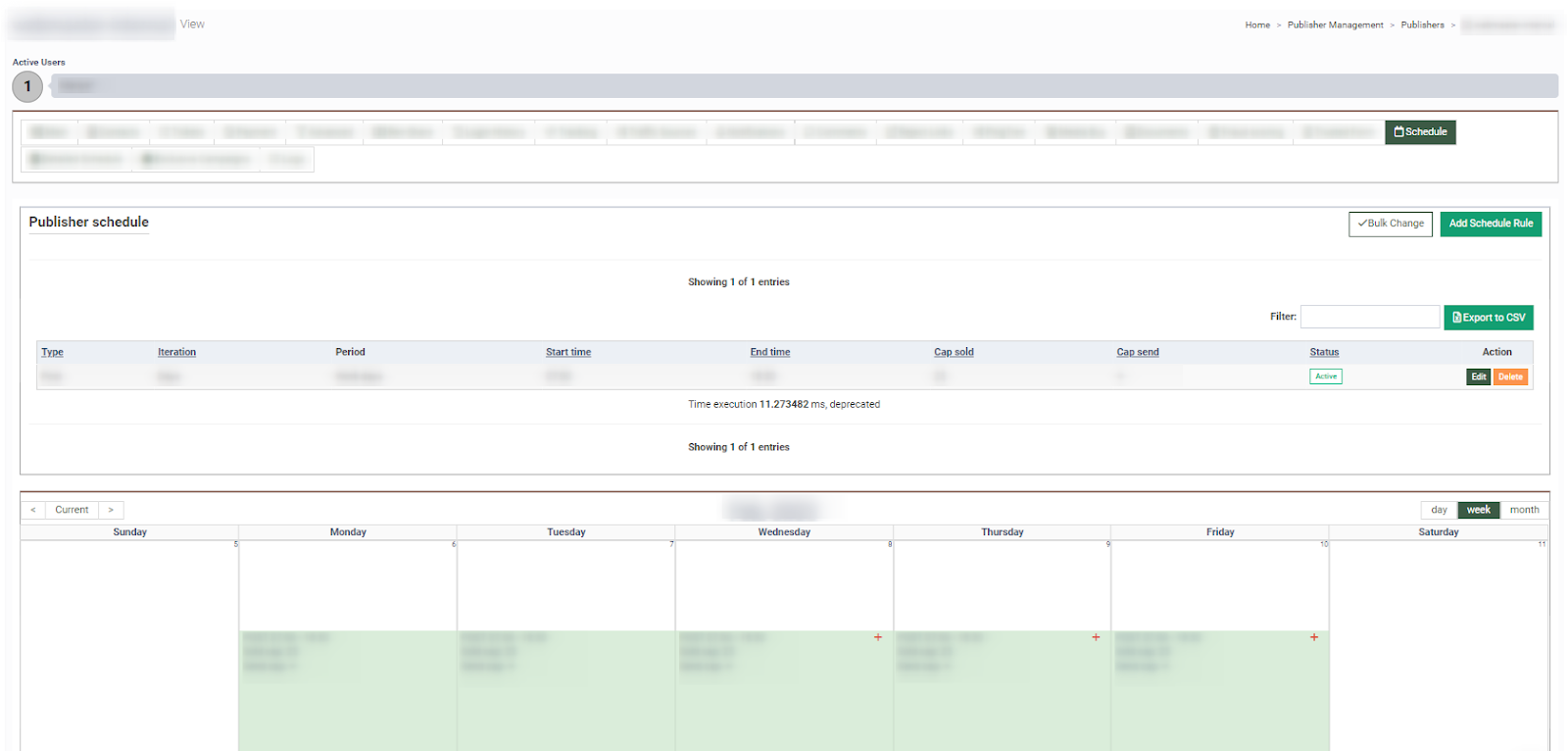The width and height of the screenshot is (1568, 751).
Task: Open Bulk Change with the checkmark
Action: click(x=1390, y=224)
